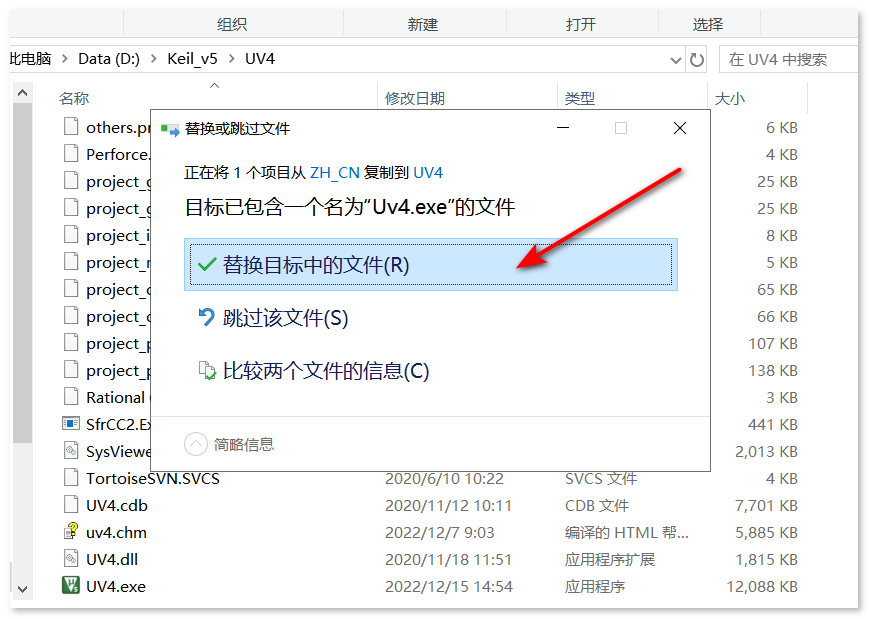This screenshot has width=869, height=619.
Task: Sort files by 修改日期 column
Action: [x=415, y=99]
